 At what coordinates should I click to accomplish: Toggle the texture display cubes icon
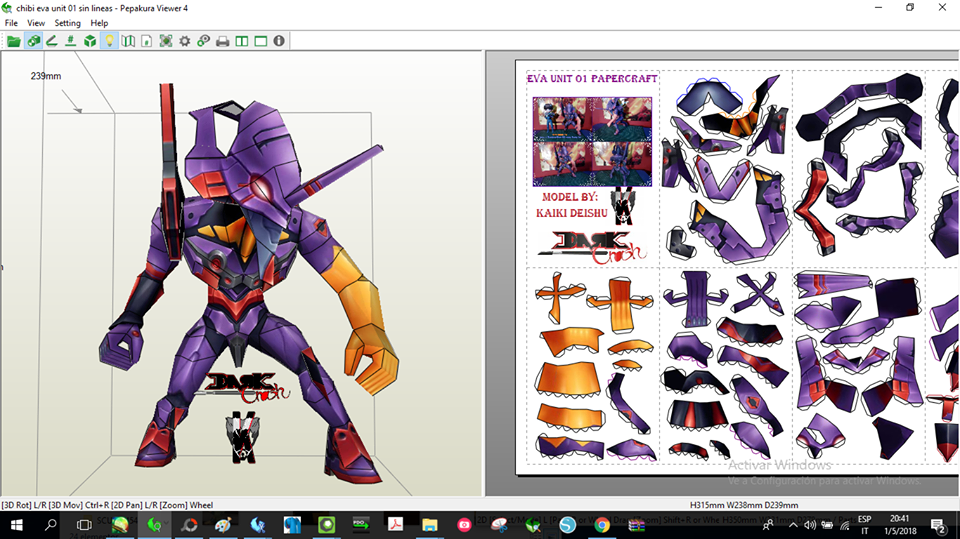[34, 41]
